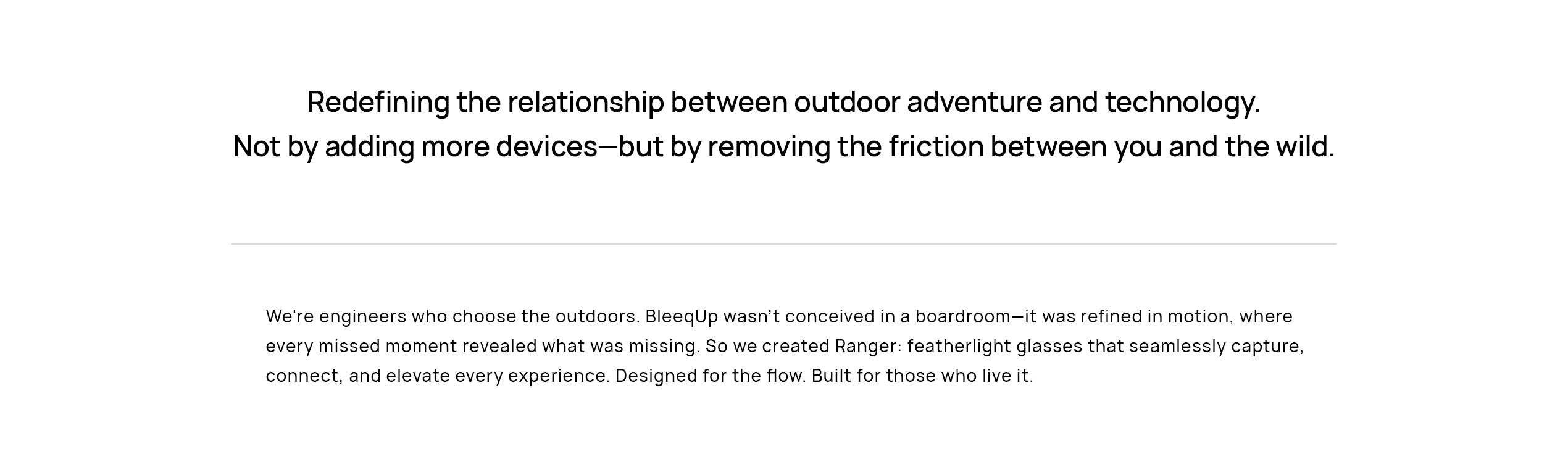
Task: Click the word "elevate" in the paragraph
Action: click(x=418, y=376)
